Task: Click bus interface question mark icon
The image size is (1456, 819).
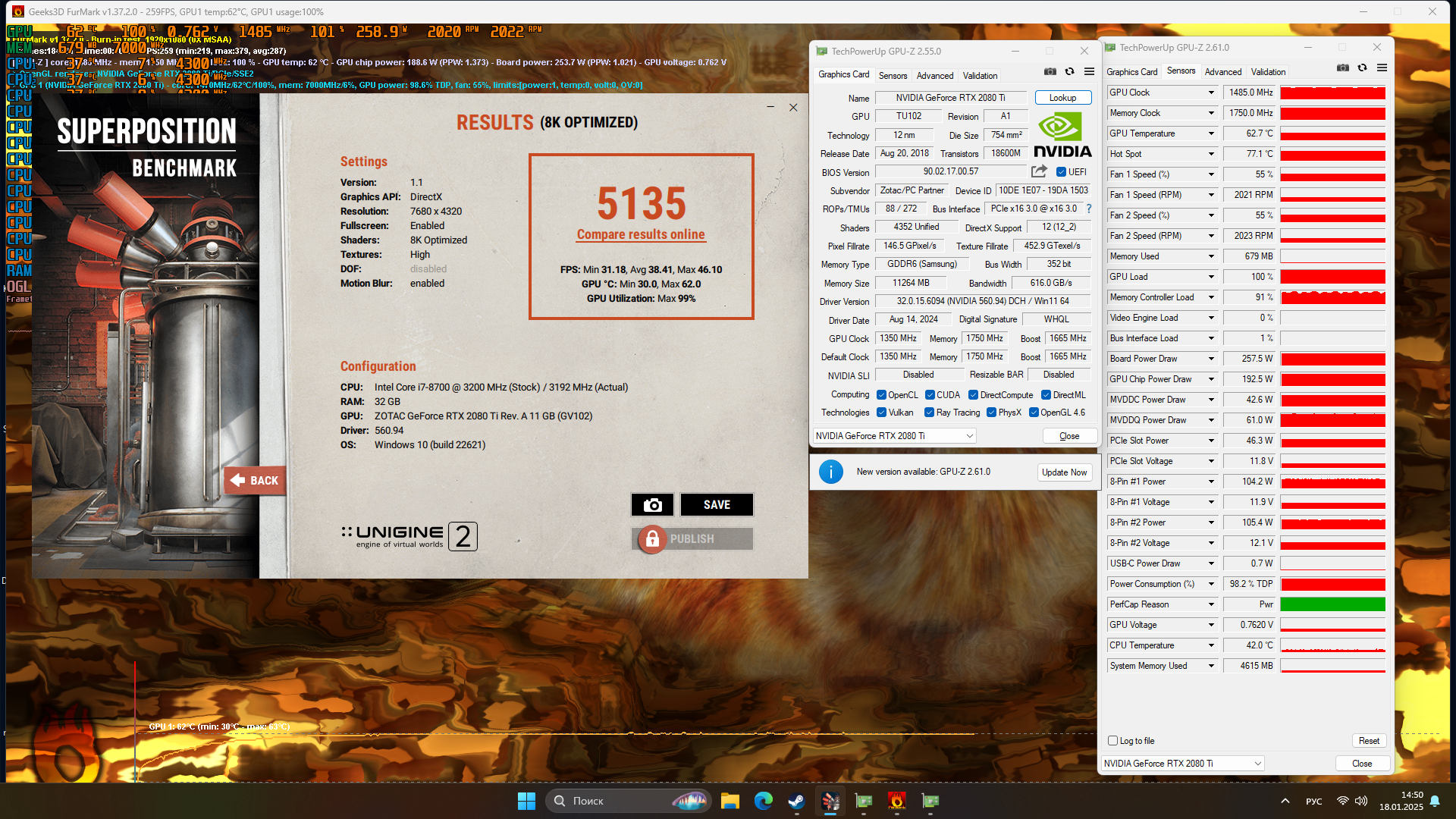Action: [1089, 209]
